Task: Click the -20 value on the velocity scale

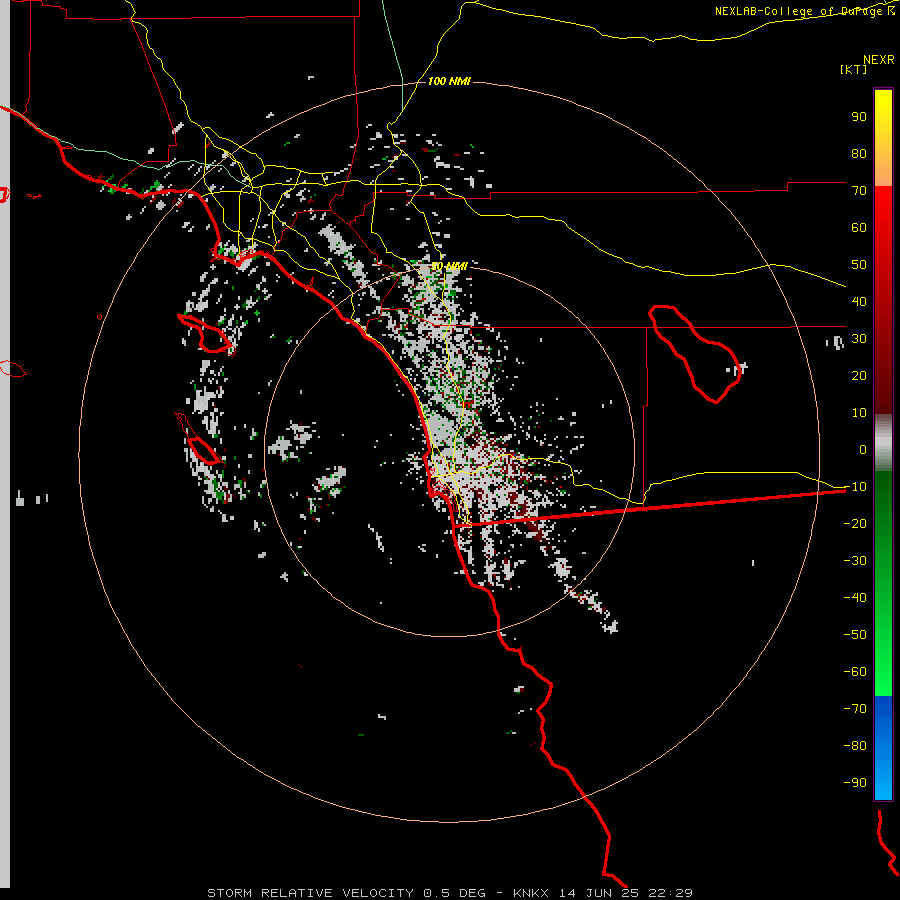Action: coord(855,523)
